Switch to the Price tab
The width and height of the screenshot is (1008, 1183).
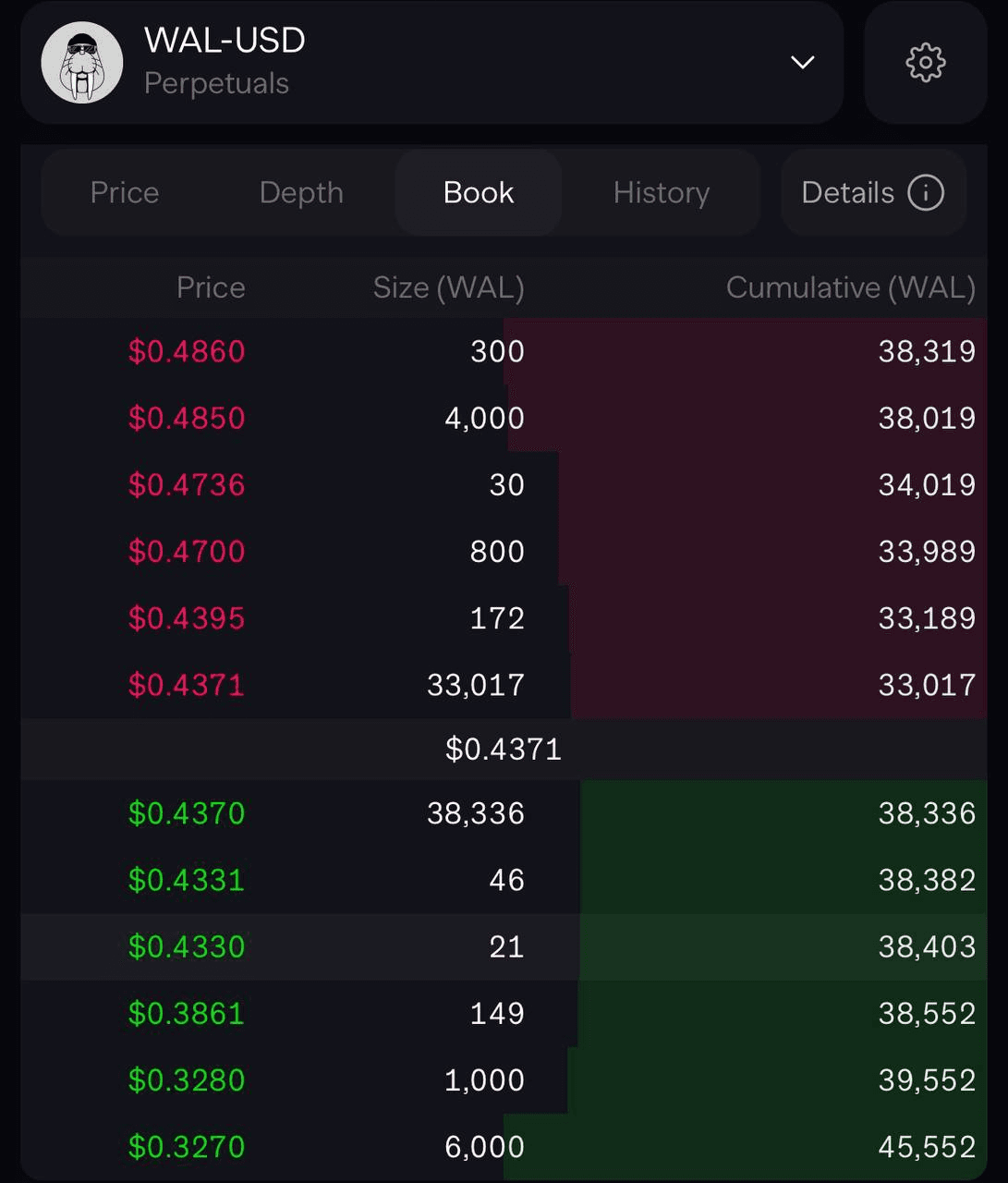(125, 193)
